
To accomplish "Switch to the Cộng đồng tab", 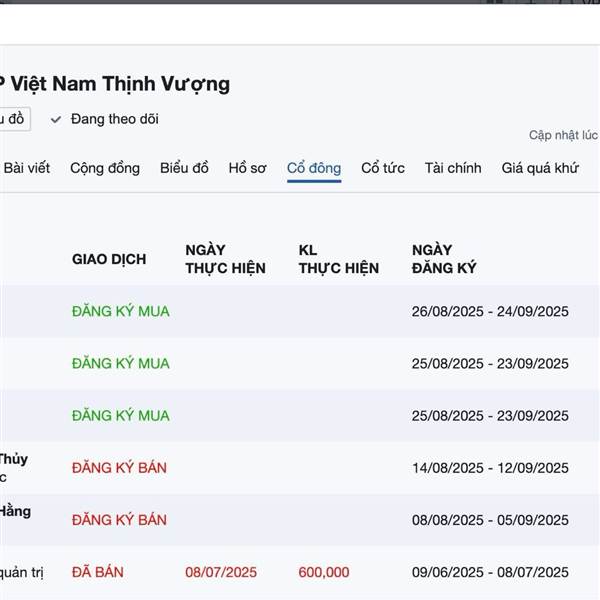I will pos(105,168).
